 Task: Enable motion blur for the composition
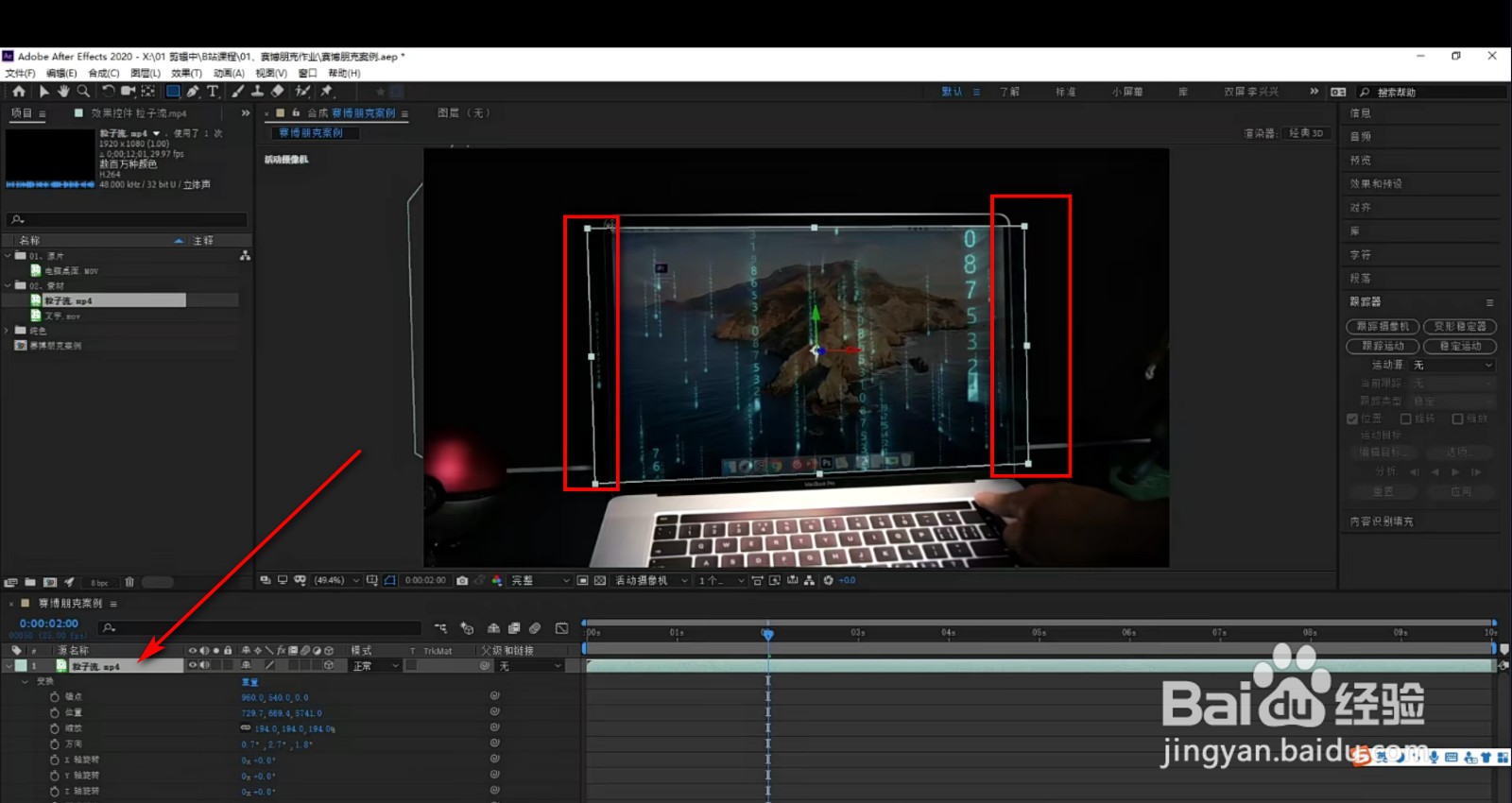535,628
